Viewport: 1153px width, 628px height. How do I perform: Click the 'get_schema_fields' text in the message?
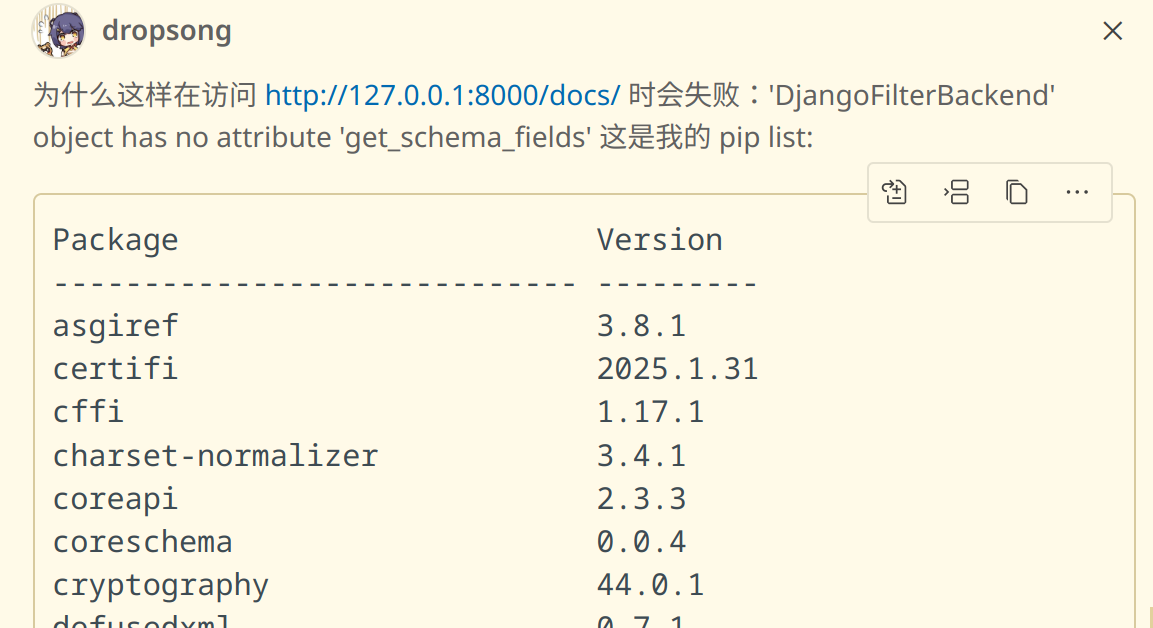click(x=463, y=137)
